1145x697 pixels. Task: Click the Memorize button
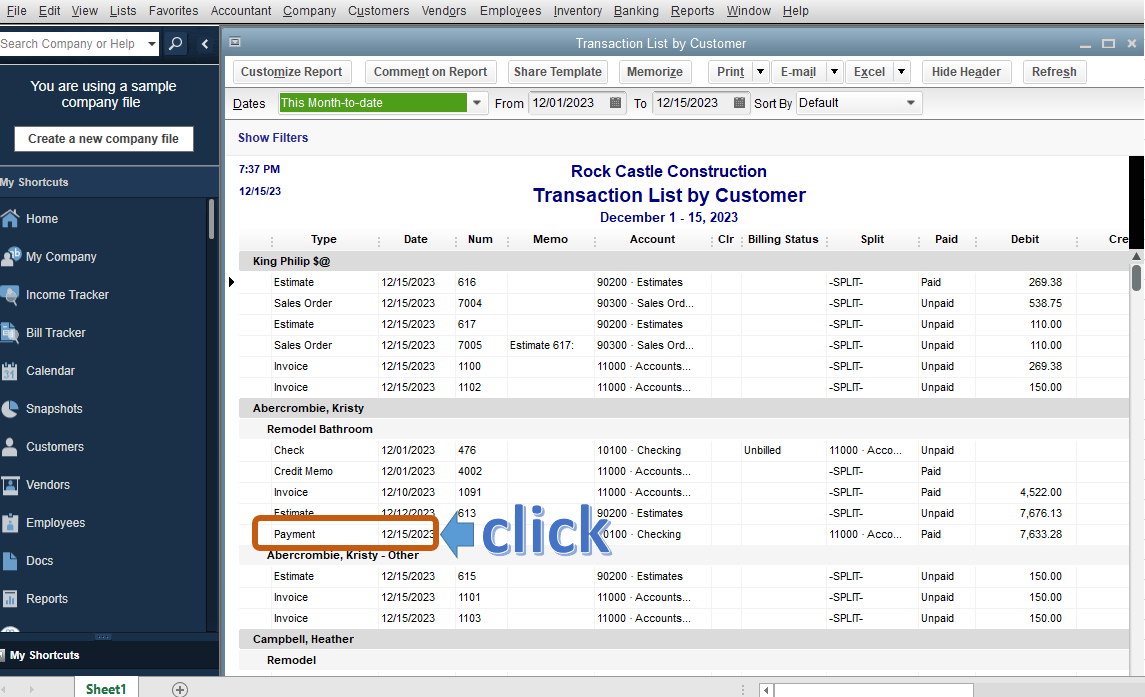pyautogui.click(x=655, y=72)
